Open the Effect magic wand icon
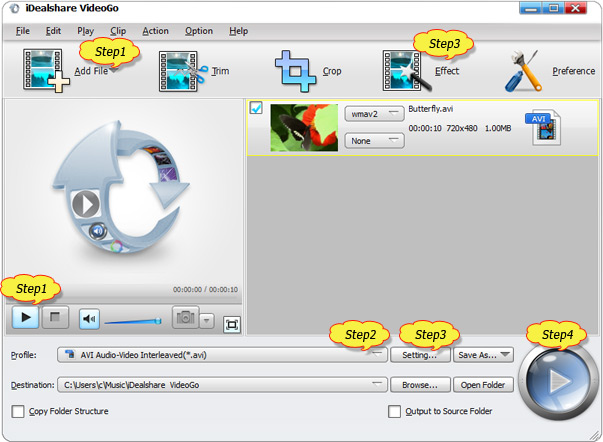The height and width of the screenshot is (442, 603). [x=407, y=72]
